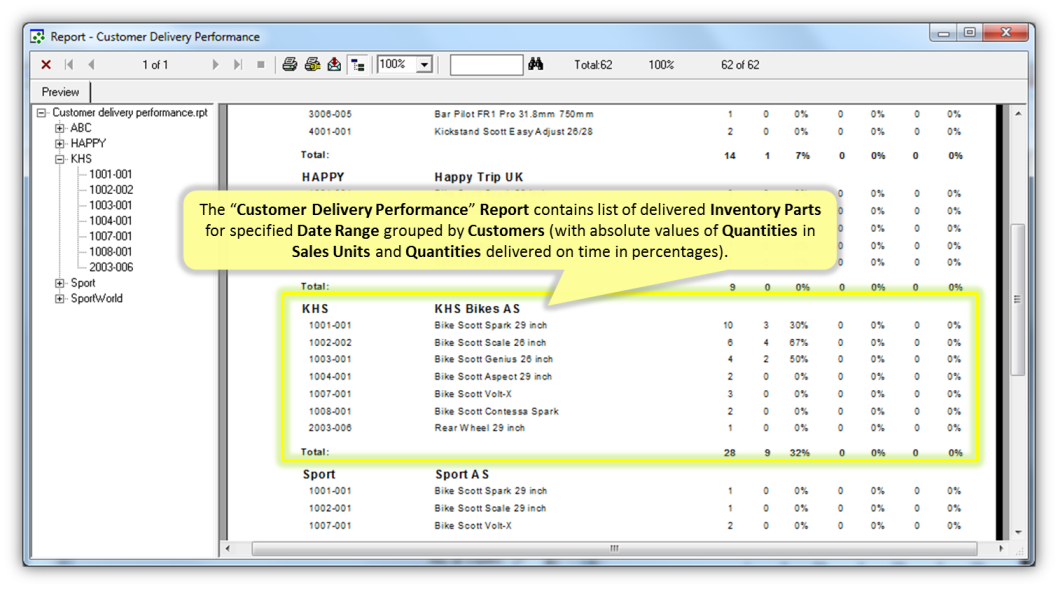Viewport: 1058px width, 589px height.
Task: Collapse the KHS group node
Action: click(60, 159)
